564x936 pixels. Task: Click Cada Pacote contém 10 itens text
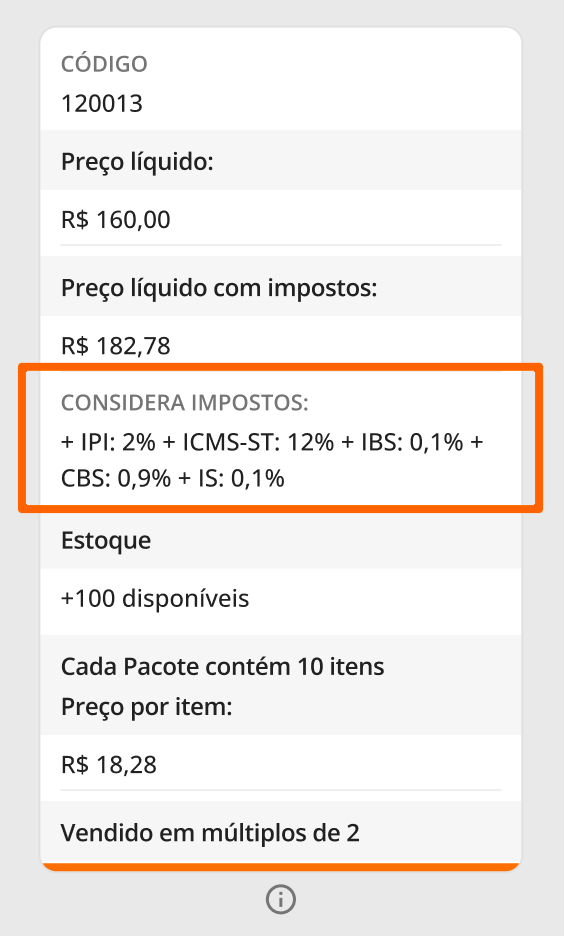coord(223,666)
